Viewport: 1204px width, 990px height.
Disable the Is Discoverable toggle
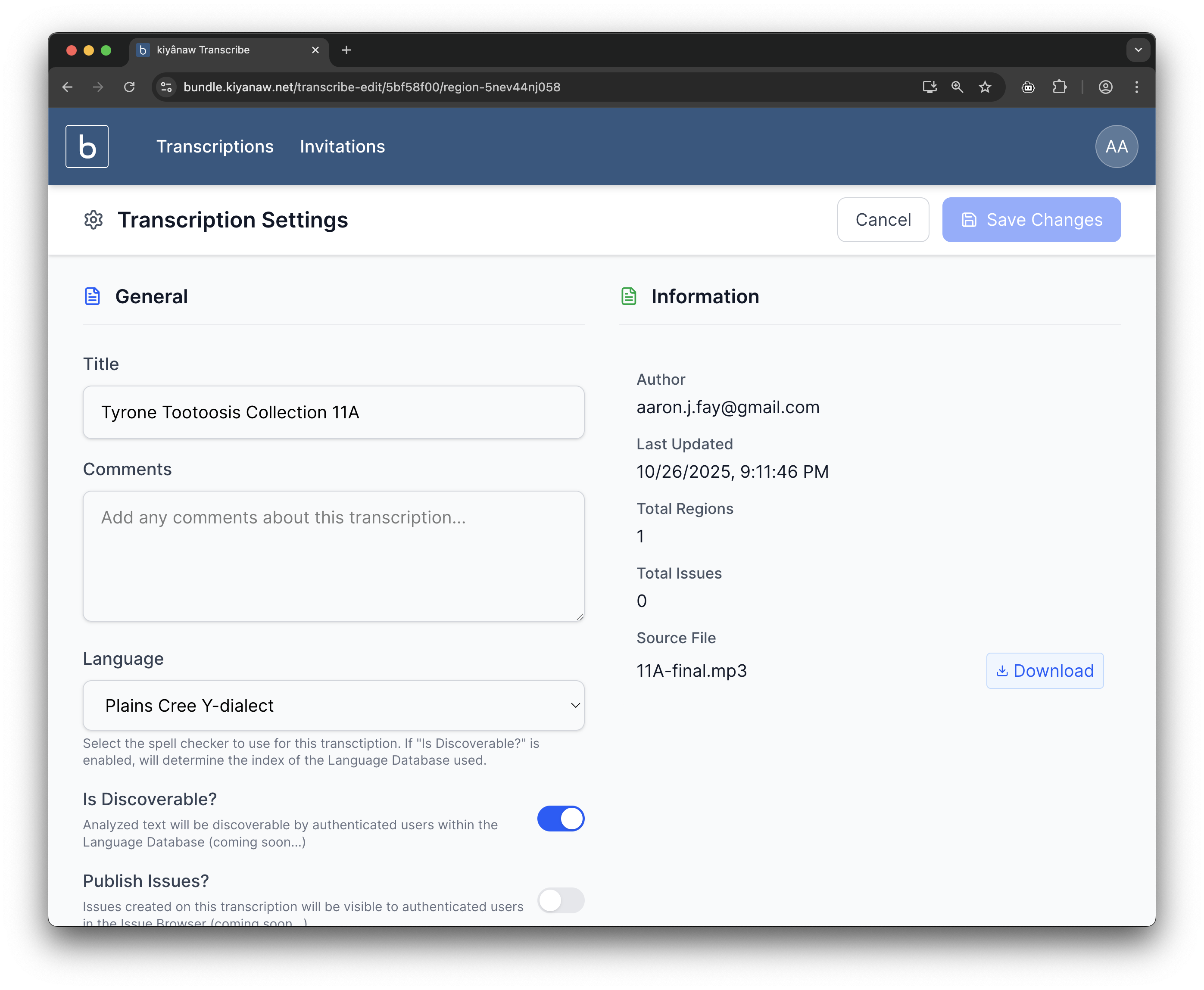pyautogui.click(x=561, y=819)
